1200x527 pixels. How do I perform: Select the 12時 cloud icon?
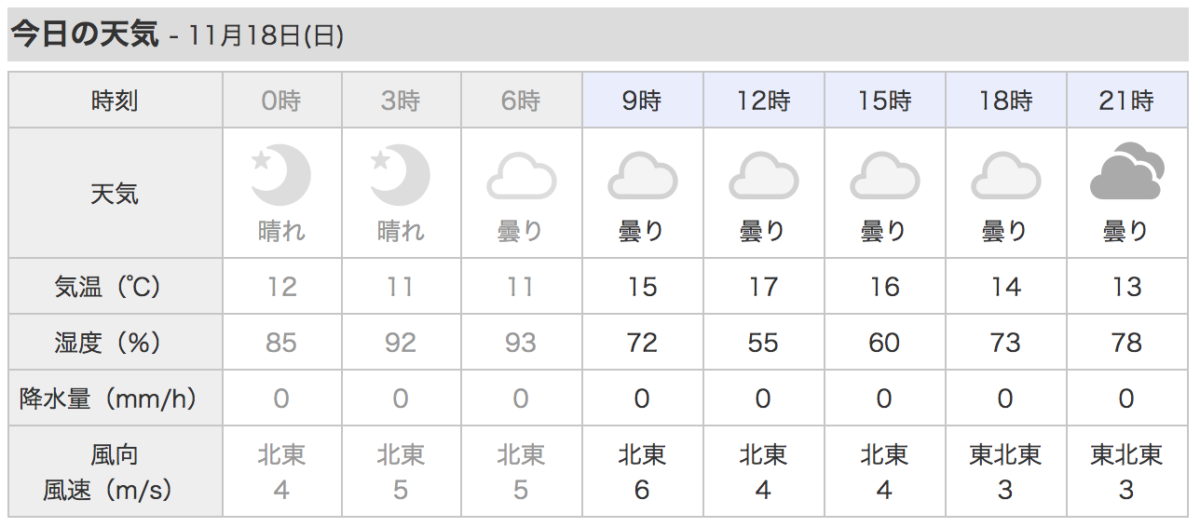click(x=763, y=176)
